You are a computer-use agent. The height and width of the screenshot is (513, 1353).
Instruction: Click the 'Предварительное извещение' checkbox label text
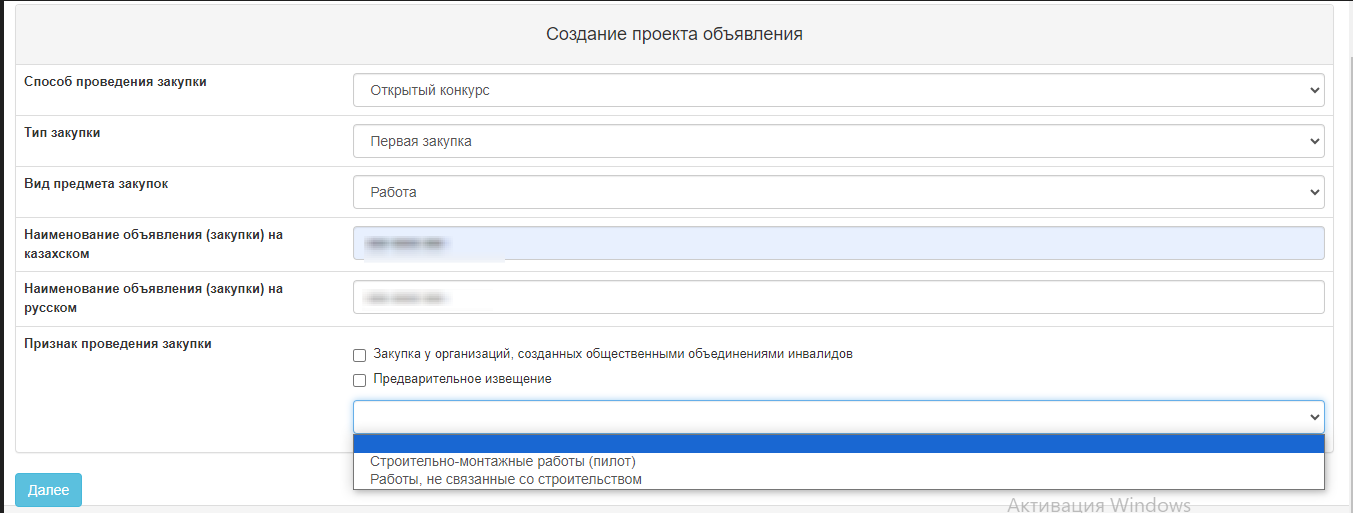pos(462,379)
